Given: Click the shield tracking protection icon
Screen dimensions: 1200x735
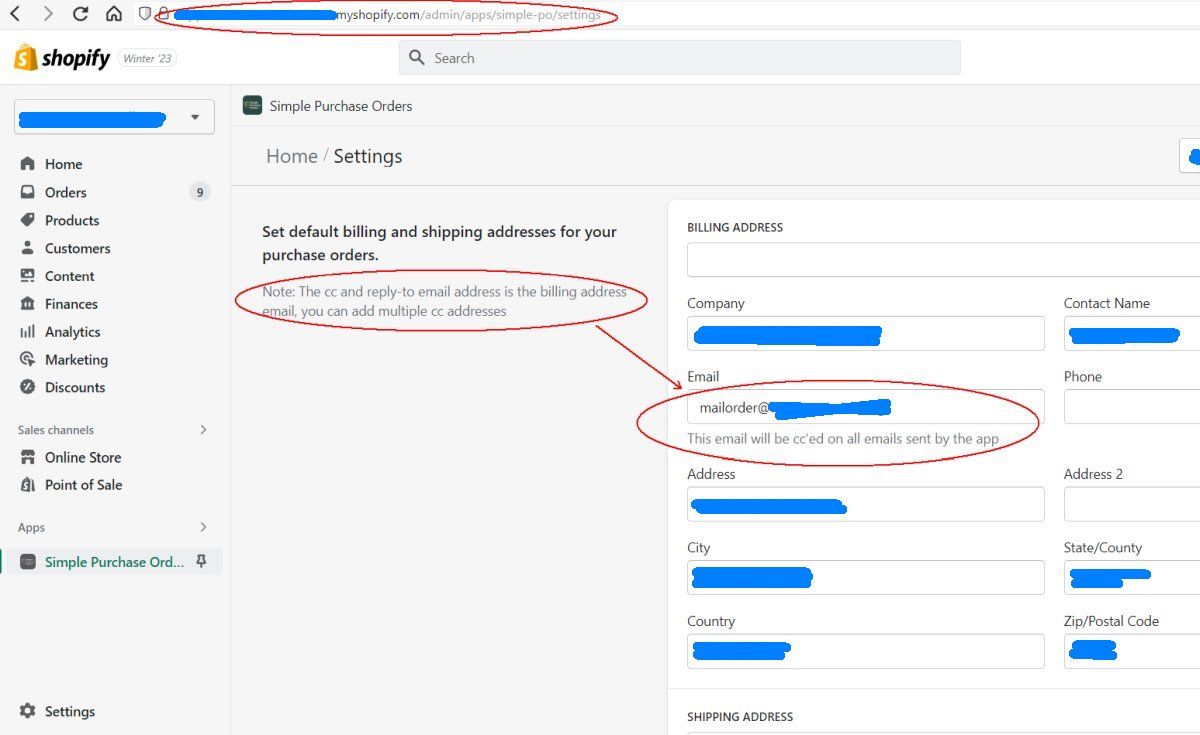Looking at the screenshot, I should click(x=144, y=14).
